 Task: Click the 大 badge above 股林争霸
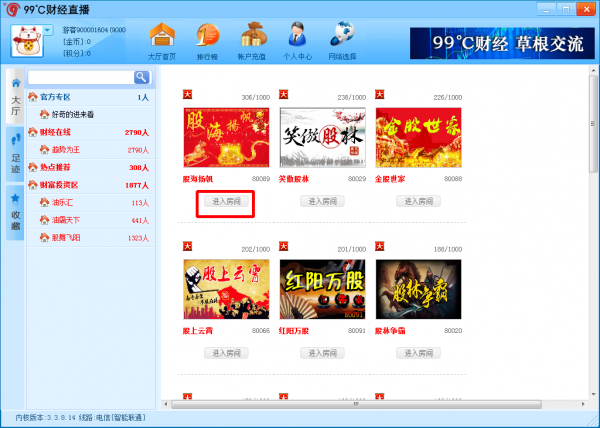(380, 246)
